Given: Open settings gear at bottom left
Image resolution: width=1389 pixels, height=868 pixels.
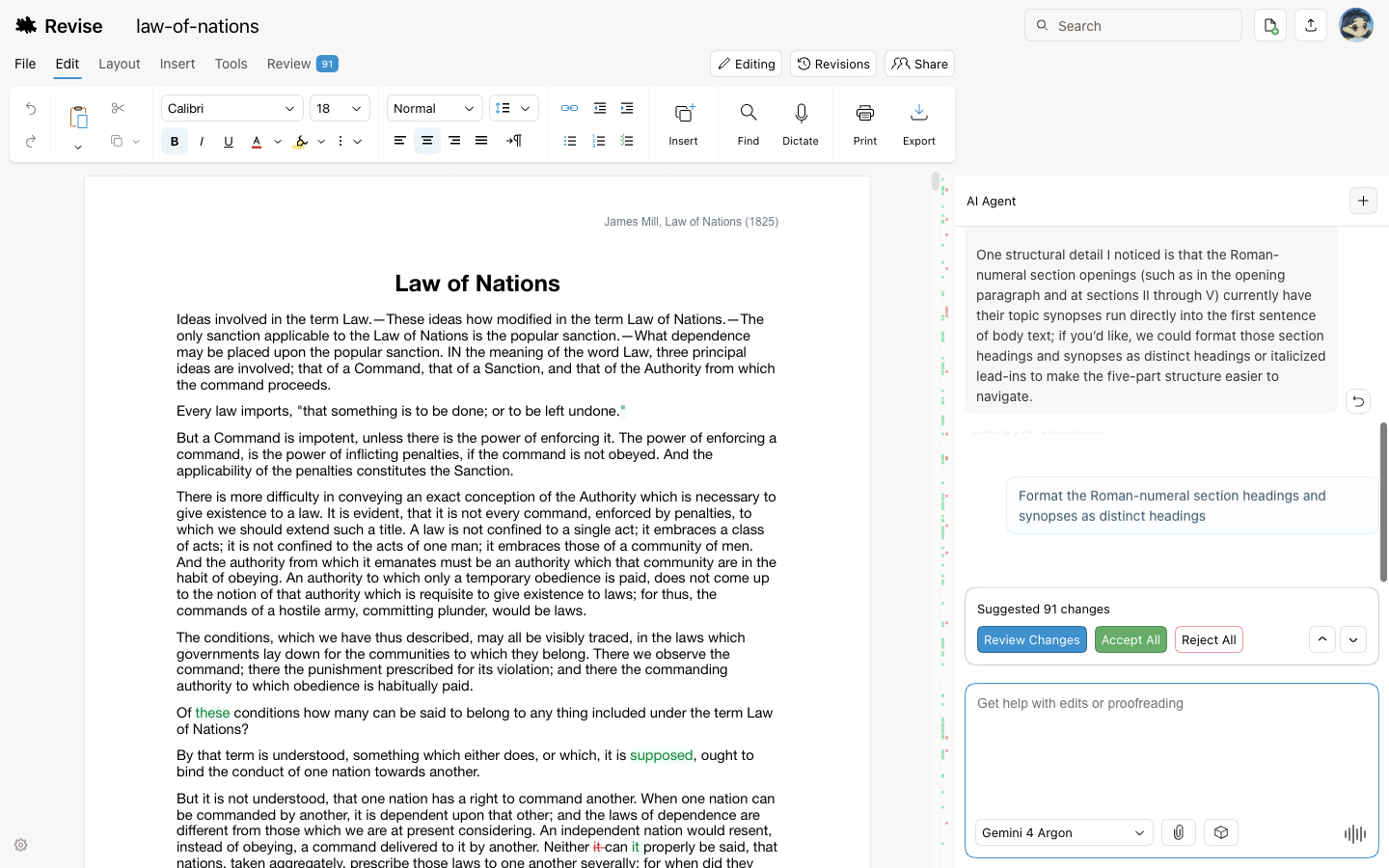Looking at the screenshot, I should coord(21,845).
